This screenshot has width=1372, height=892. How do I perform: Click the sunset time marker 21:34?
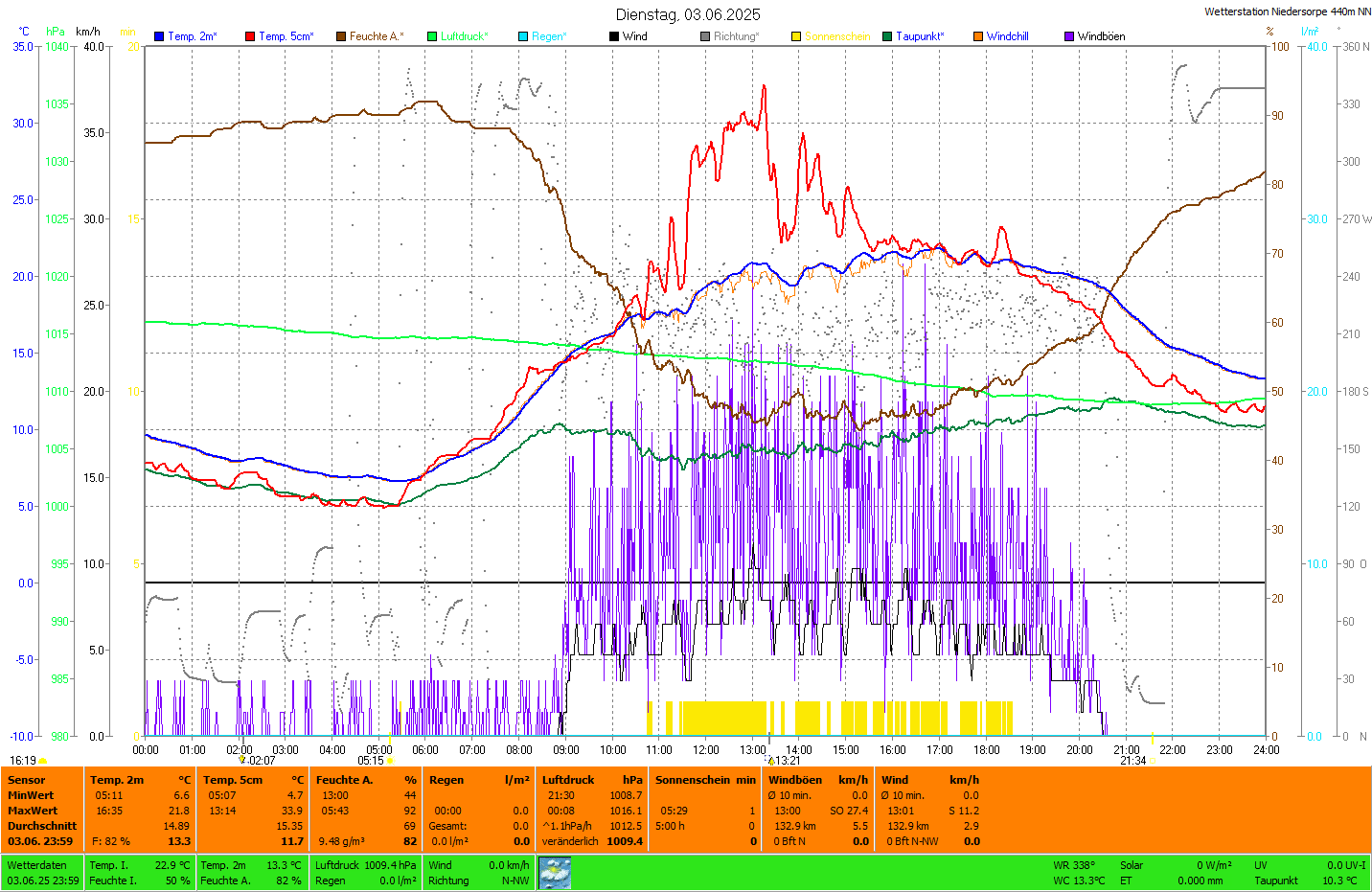(1133, 761)
